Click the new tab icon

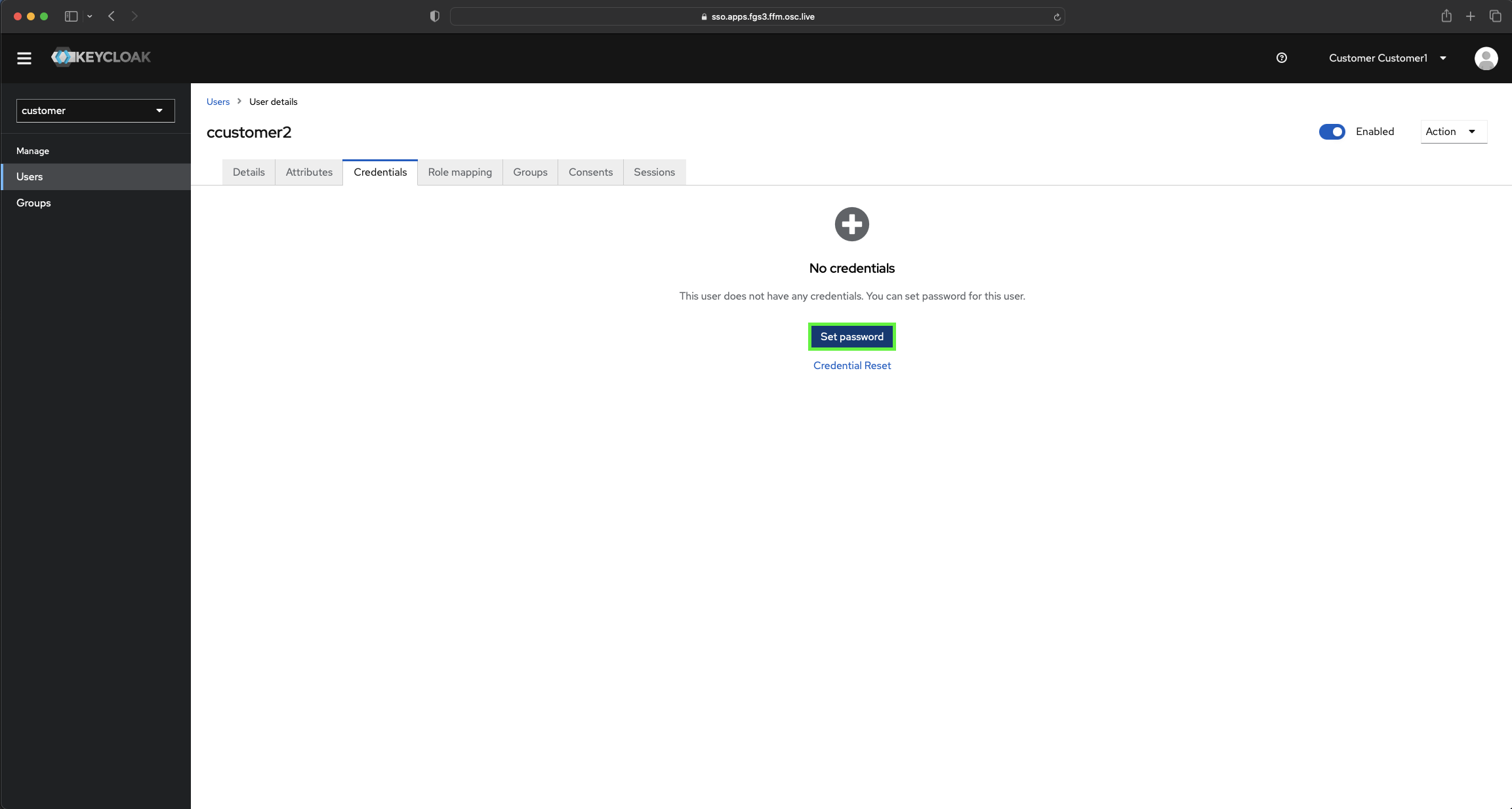[1470, 16]
